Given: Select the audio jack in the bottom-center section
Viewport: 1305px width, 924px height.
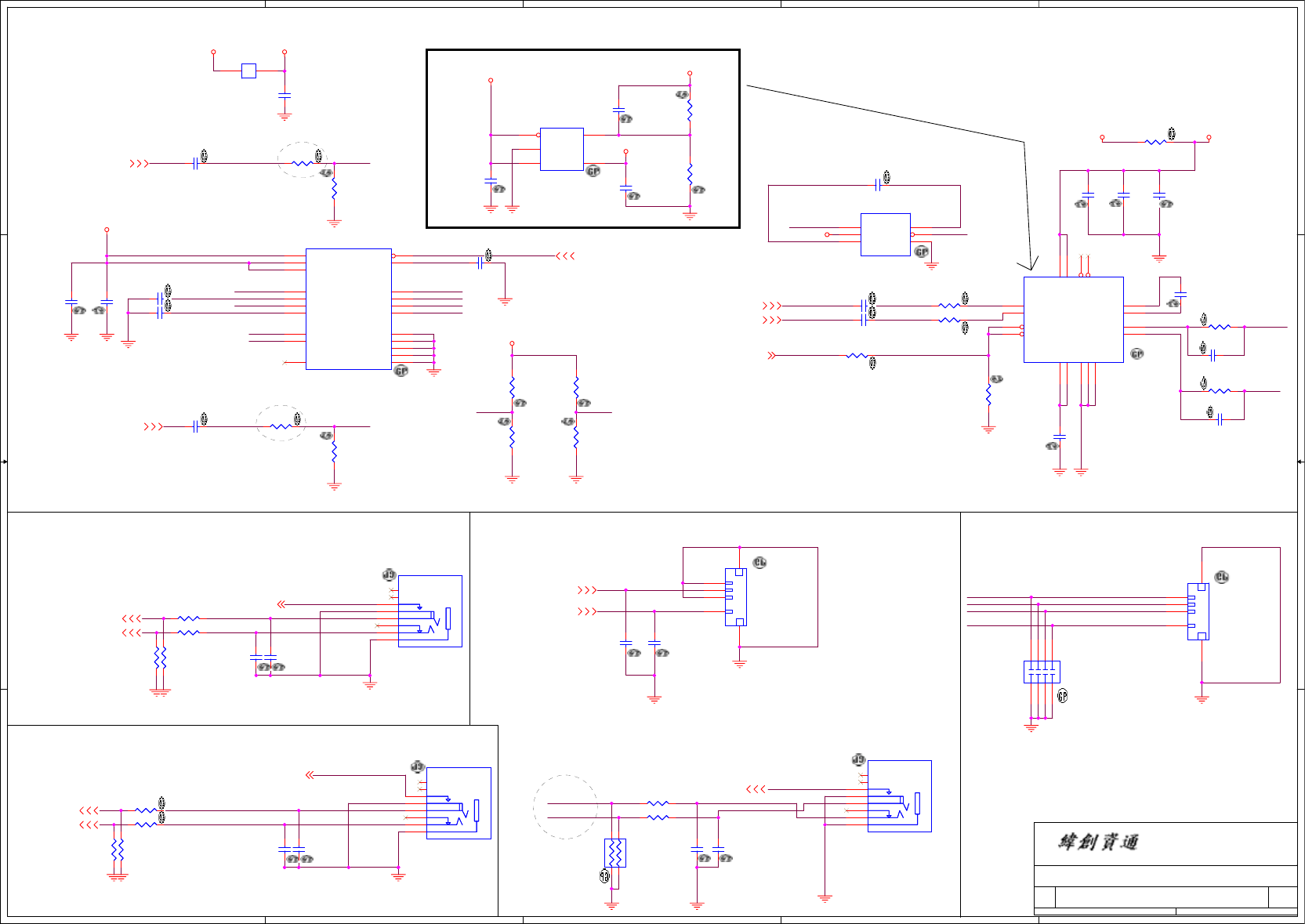Looking at the screenshot, I should point(900,796).
